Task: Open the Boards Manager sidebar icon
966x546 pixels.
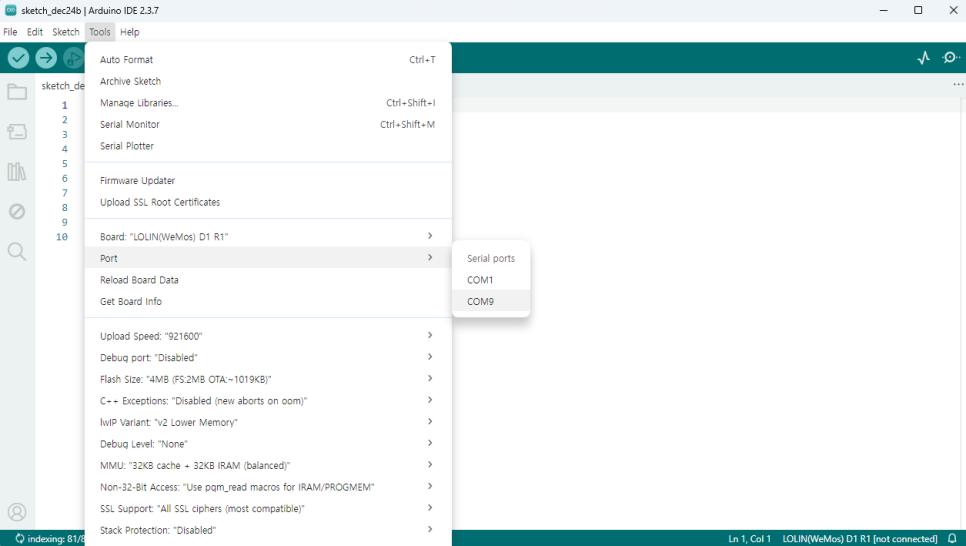Action: click(x=17, y=131)
